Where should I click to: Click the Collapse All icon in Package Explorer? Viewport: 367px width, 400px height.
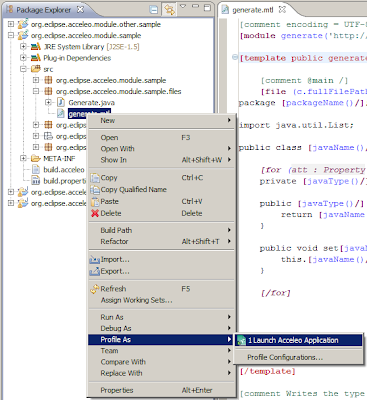click(x=154, y=10)
